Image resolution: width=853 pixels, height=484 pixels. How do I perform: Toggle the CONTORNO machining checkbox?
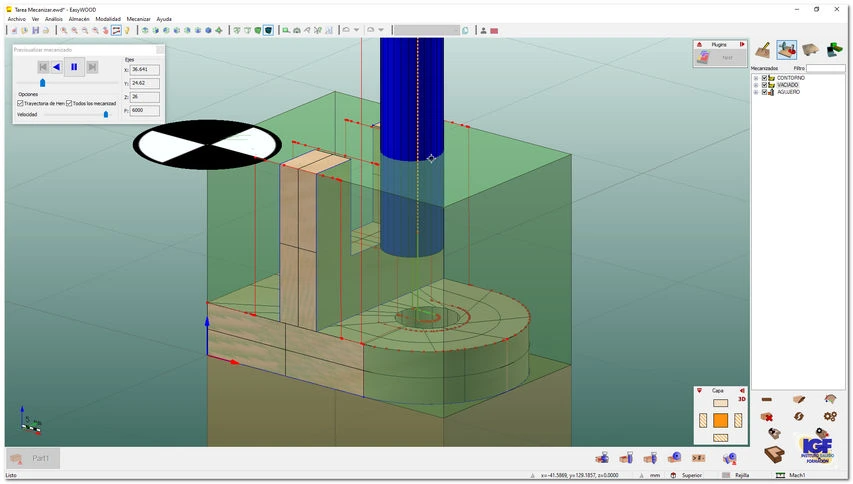pos(764,78)
